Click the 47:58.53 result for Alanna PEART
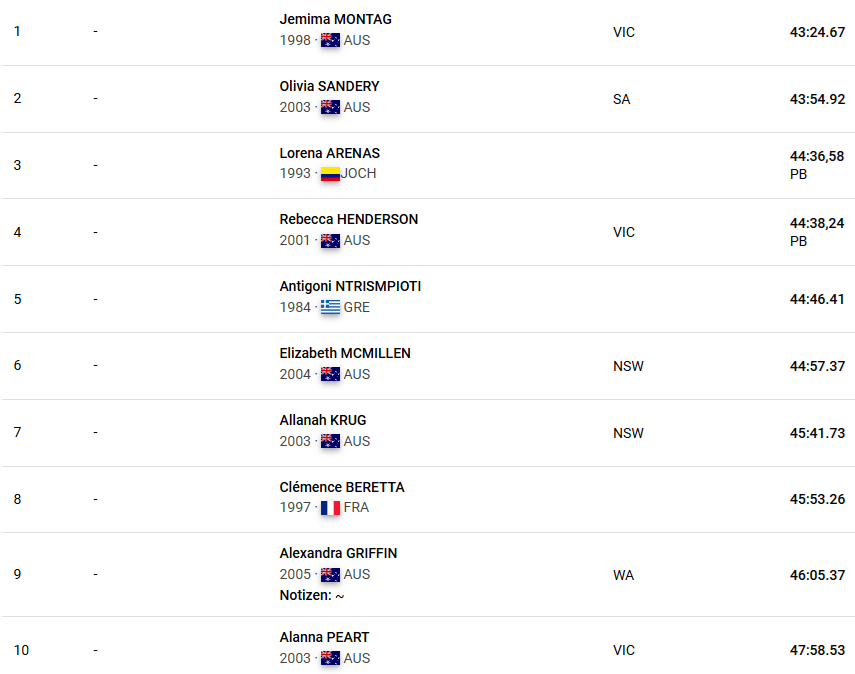Image resolution: width=855 pixels, height=674 pixels. (817, 651)
